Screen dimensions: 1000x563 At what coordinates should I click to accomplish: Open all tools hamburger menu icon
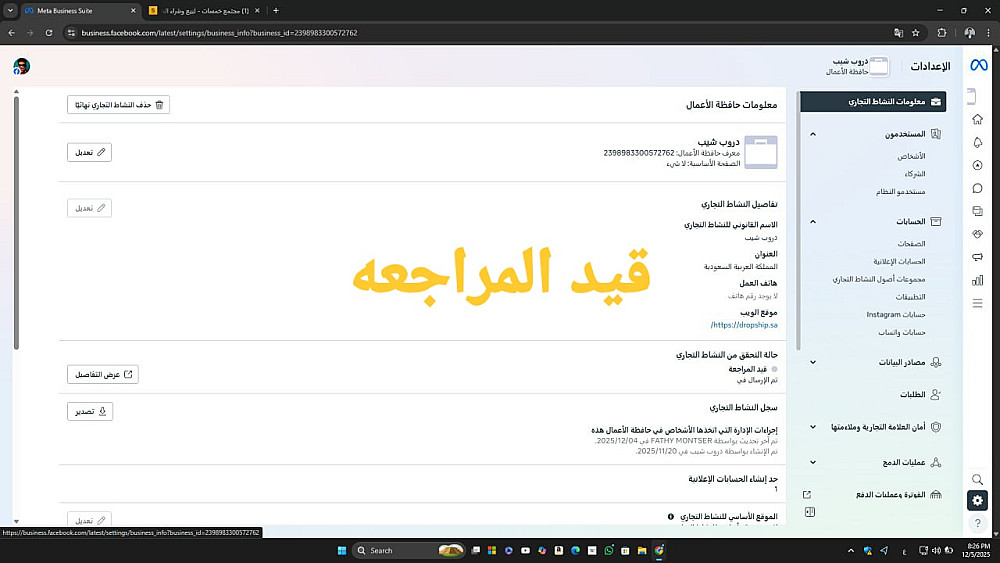pyautogui.click(x=977, y=303)
